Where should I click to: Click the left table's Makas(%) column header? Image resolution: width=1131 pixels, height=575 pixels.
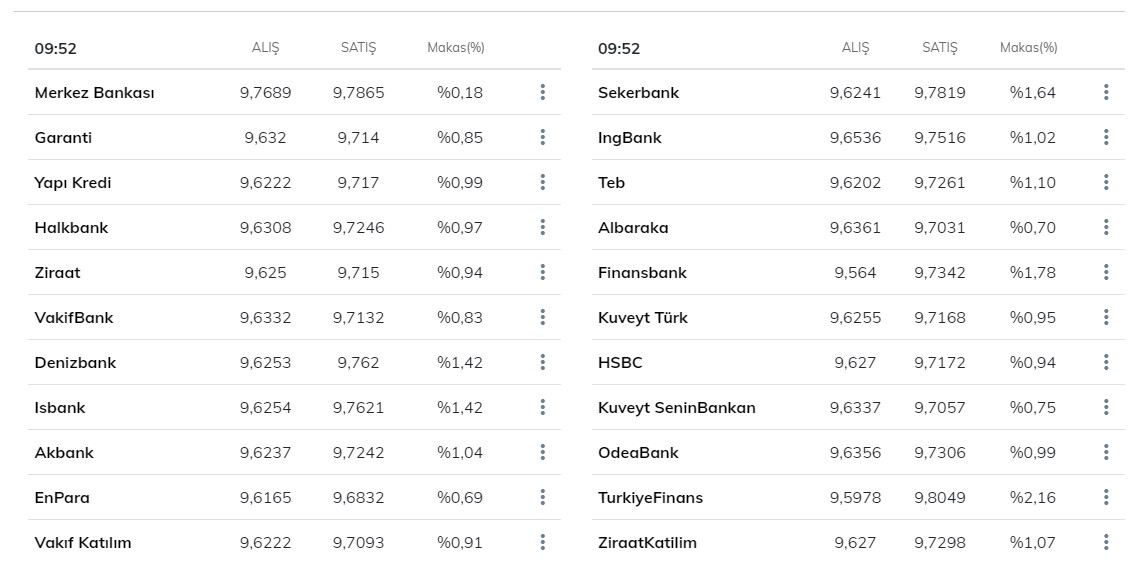coord(455,48)
